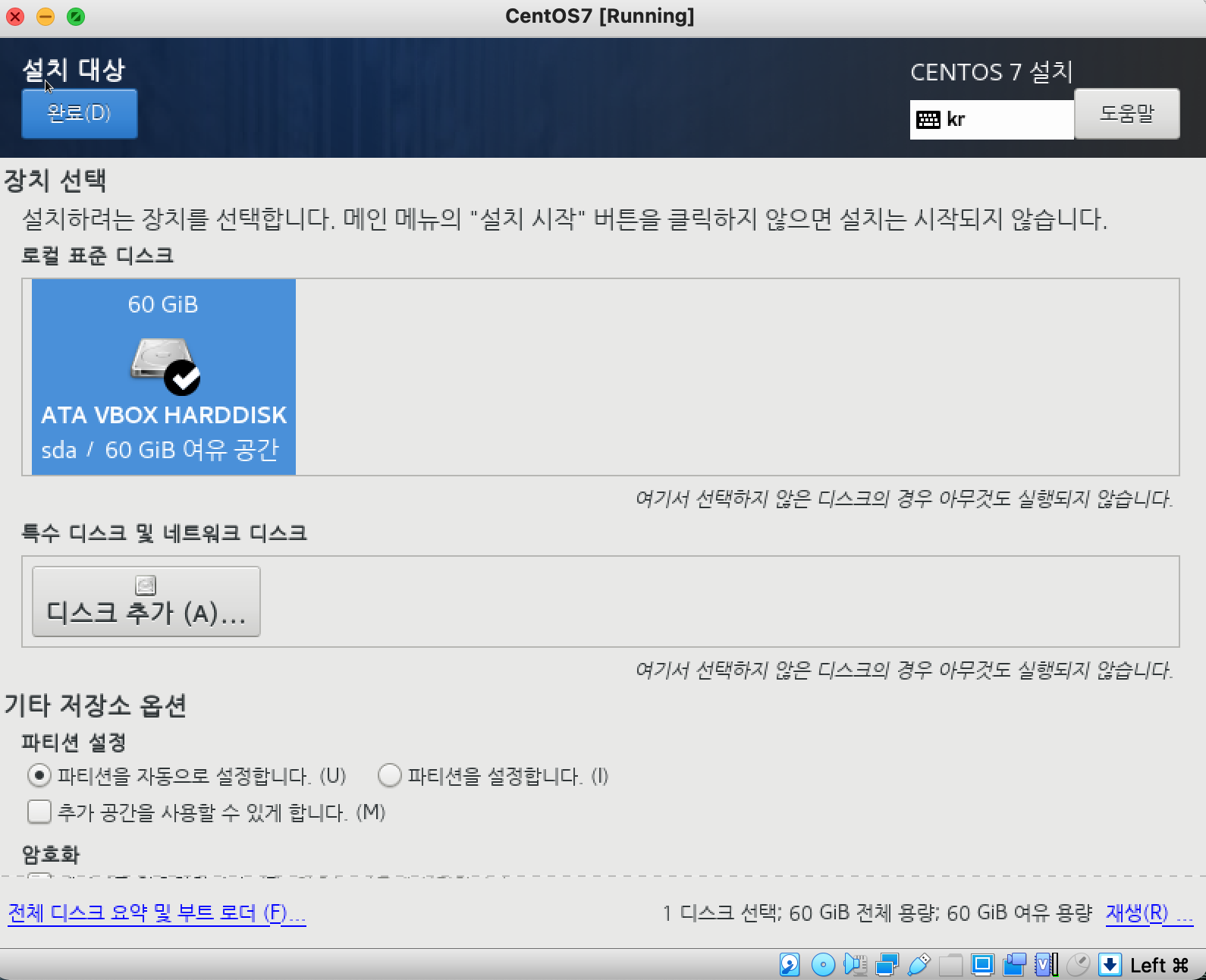Image resolution: width=1206 pixels, height=980 pixels.
Task: Click the 로컬 표준 디스크 label
Action: click(97, 256)
